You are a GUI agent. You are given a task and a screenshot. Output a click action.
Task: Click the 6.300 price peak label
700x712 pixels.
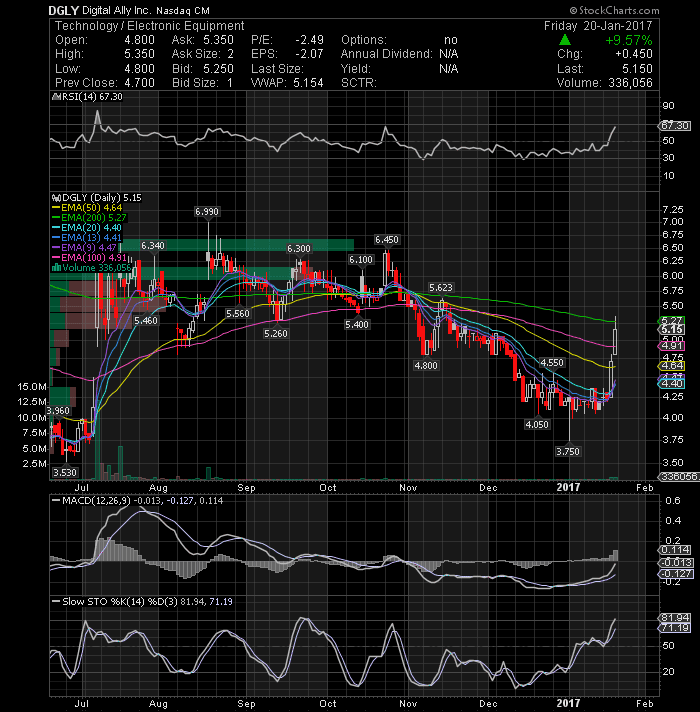tap(299, 249)
